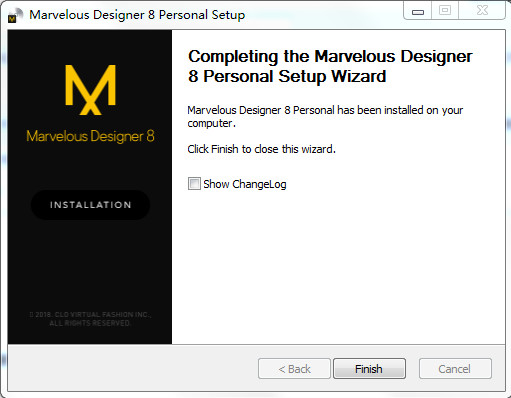Screen dimensions: 511x398
Task: Click the "has been installed on your computer" text
Action: click(x=325, y=116)
